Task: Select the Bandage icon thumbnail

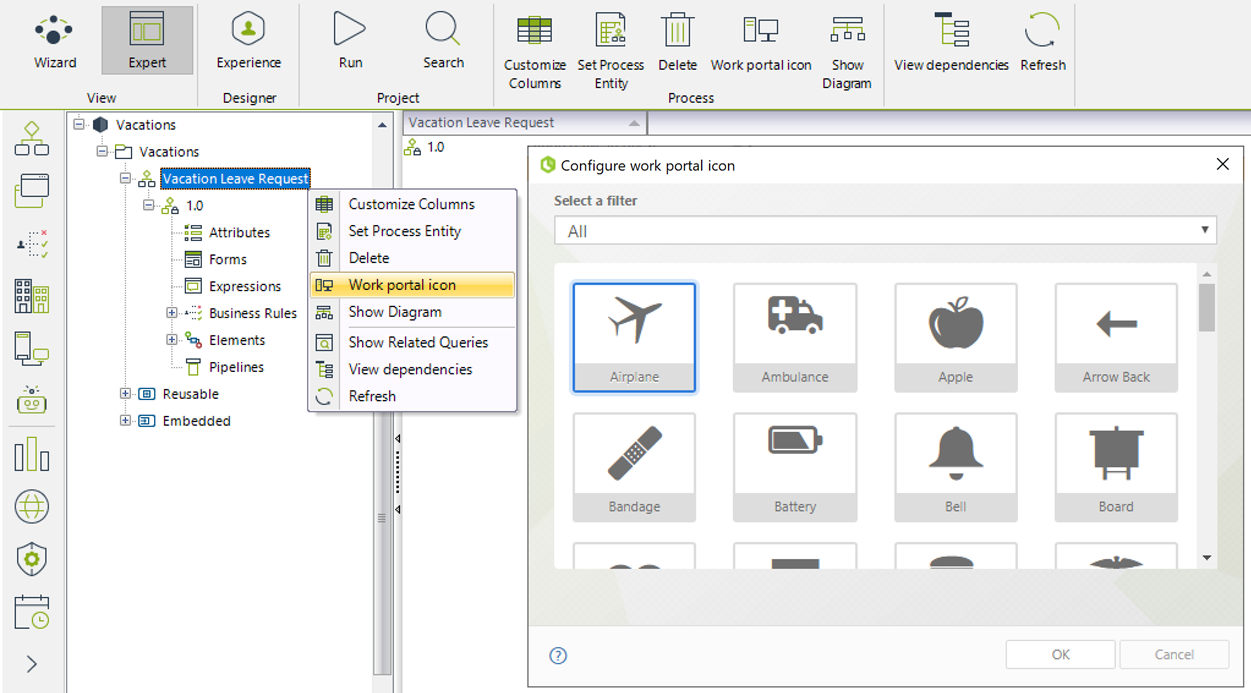Action: [x=634, y=467]
